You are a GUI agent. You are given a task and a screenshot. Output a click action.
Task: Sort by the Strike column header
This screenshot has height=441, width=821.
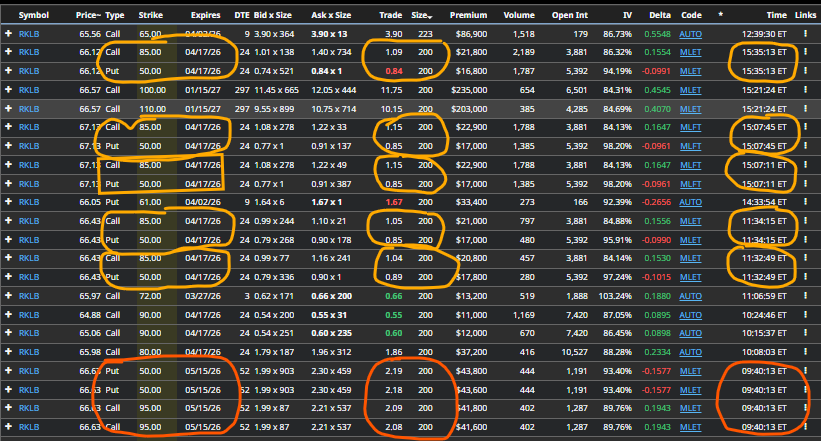point(150,15)
